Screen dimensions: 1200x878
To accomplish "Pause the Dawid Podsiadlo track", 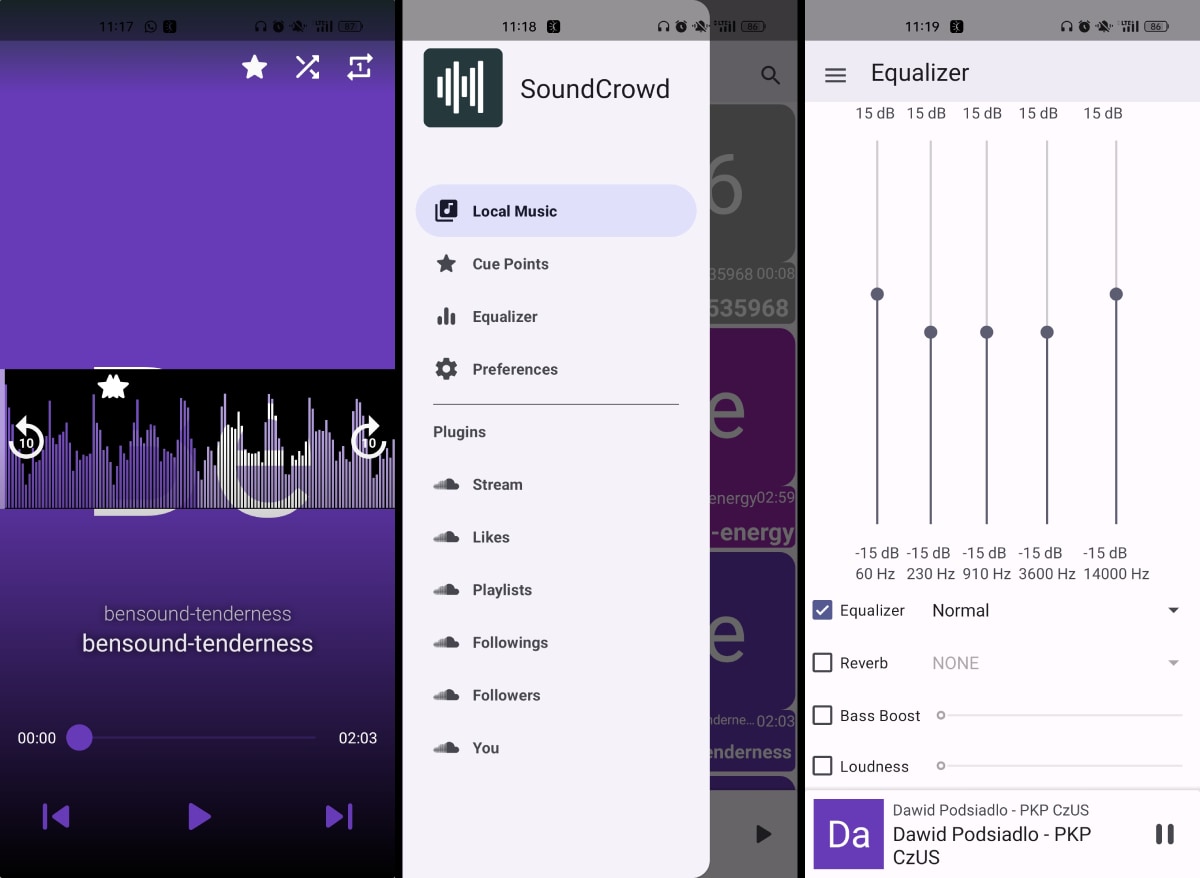I will click(x=1164, y=834).
